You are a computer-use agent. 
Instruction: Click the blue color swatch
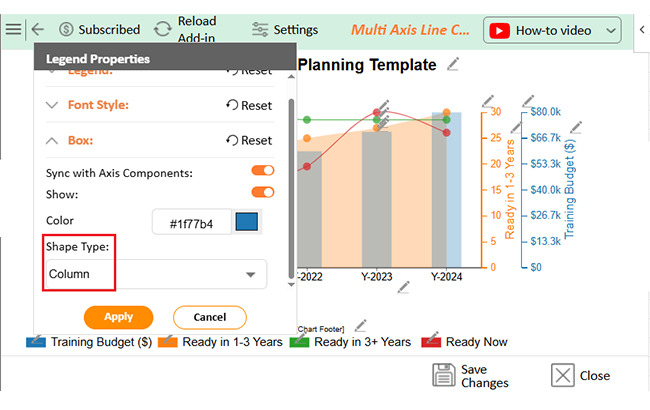point(247,222)
